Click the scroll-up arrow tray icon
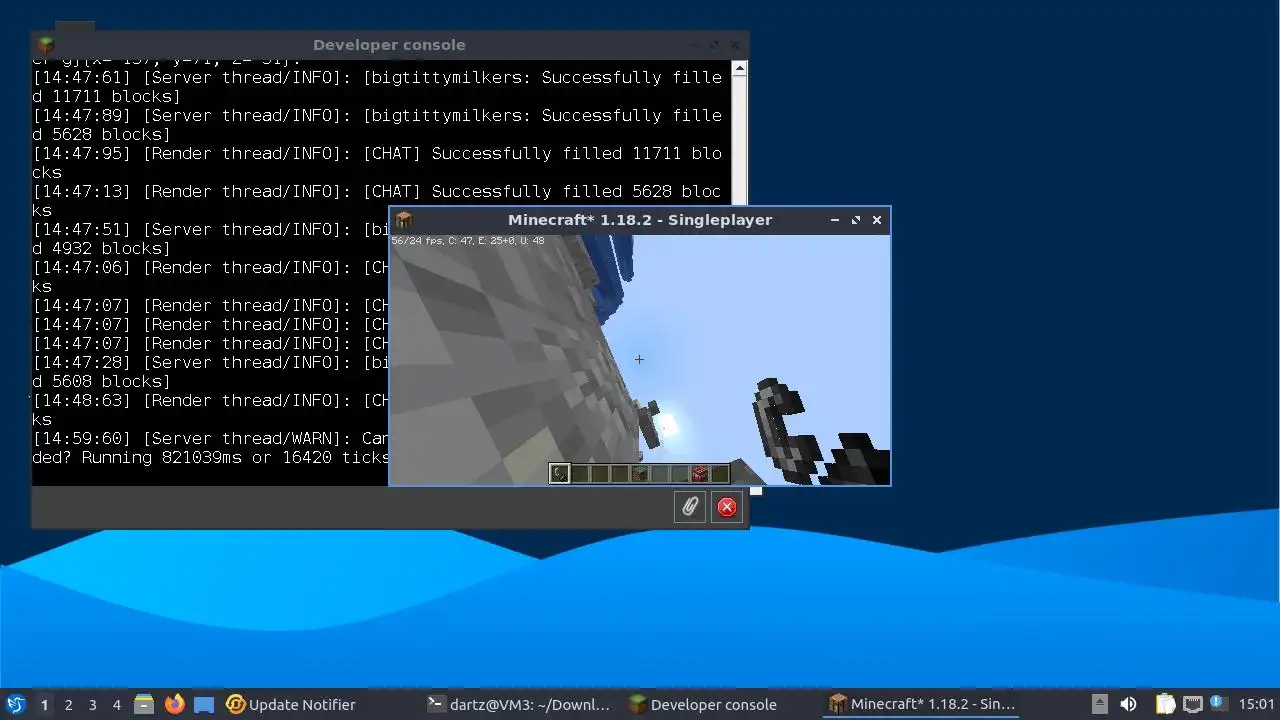The height and width of the screenshot is (720, 1280). click(x=1099, y=704)
